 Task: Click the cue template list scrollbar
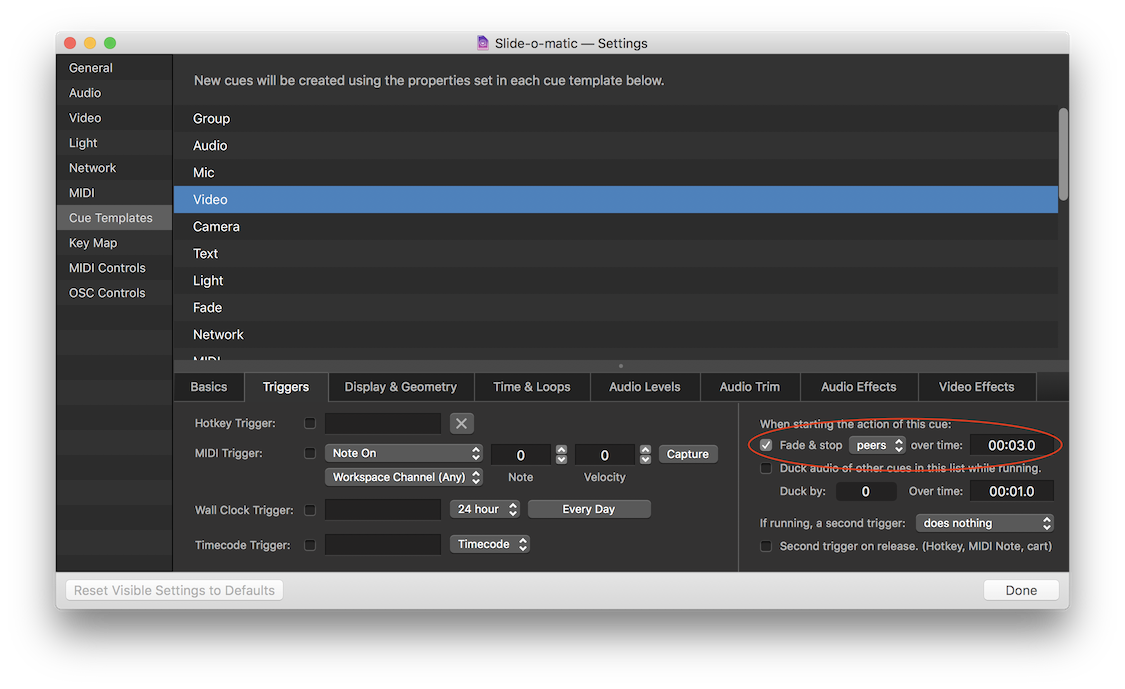(1063, 155)
